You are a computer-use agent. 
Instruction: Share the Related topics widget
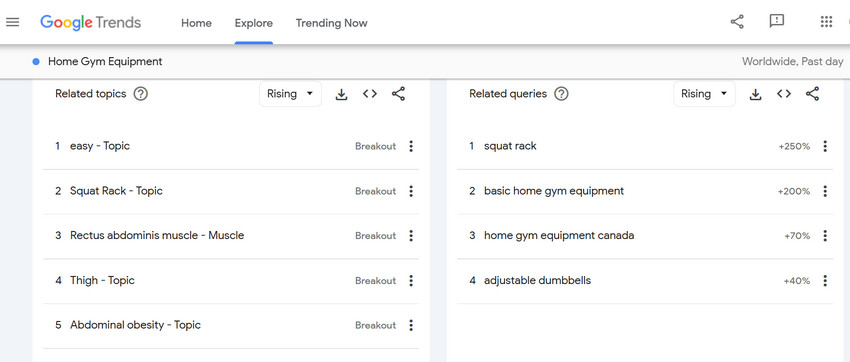(398, 94)
